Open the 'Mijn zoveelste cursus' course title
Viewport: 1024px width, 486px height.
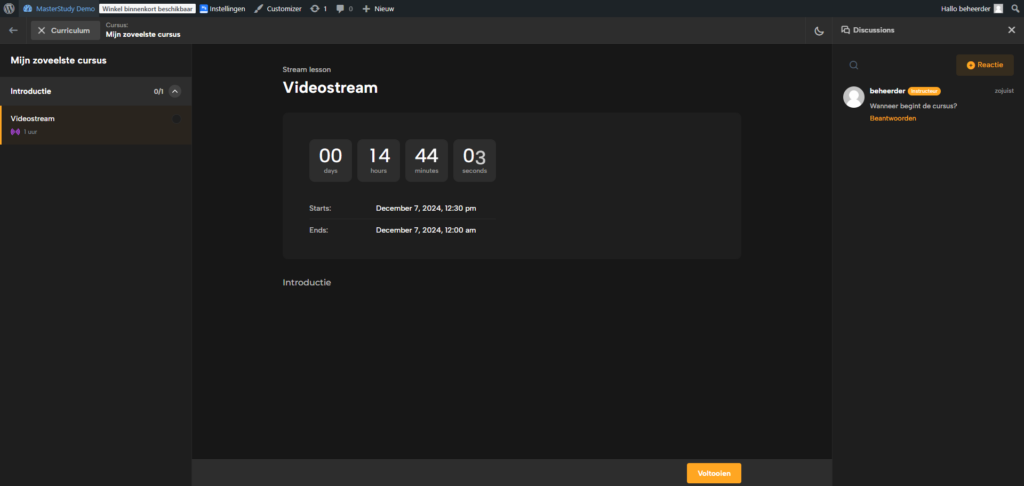143,34
